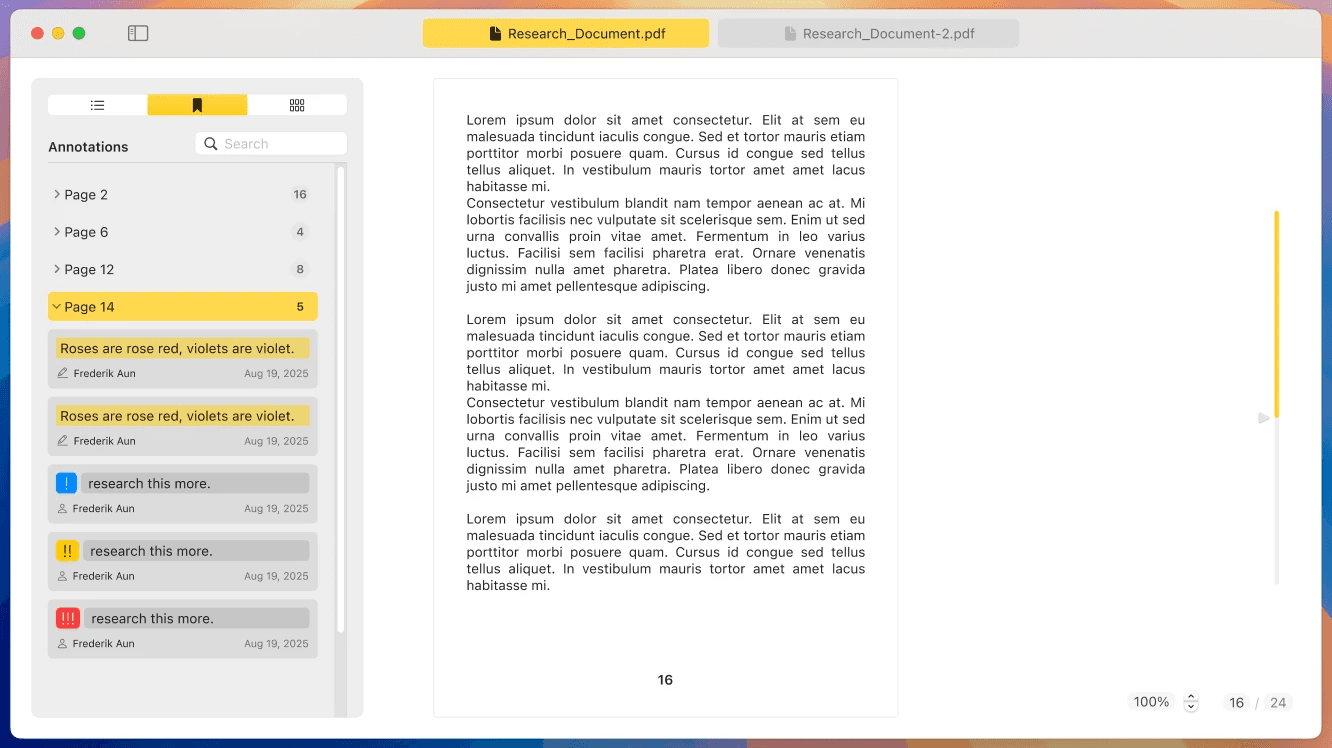
Task: Click the triangle marker beside document scrollbar
Action: click(x=1264, y=418)
